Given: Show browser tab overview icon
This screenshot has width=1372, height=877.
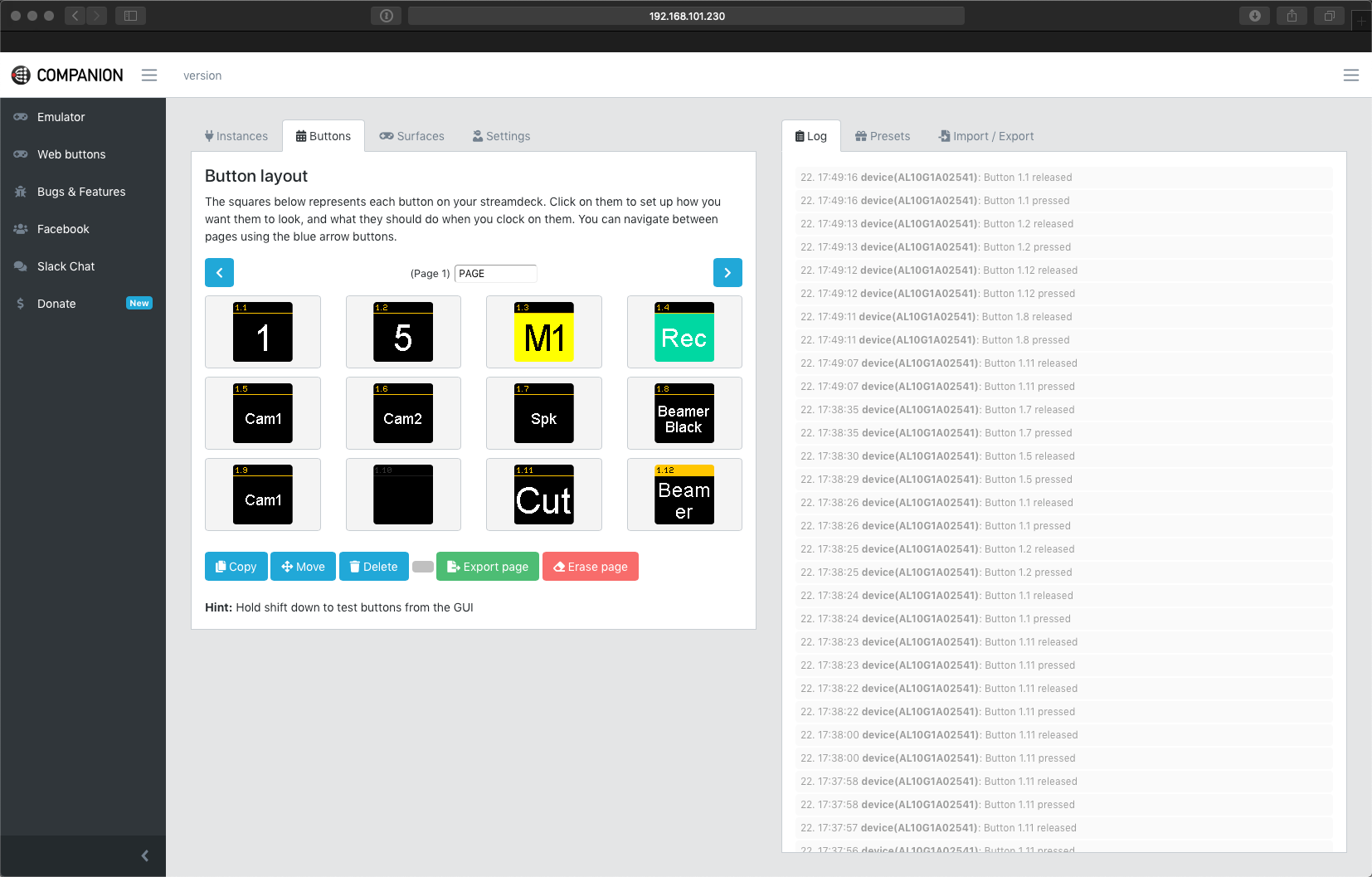Looking at the screenshot, I should tap(1329, 16).
